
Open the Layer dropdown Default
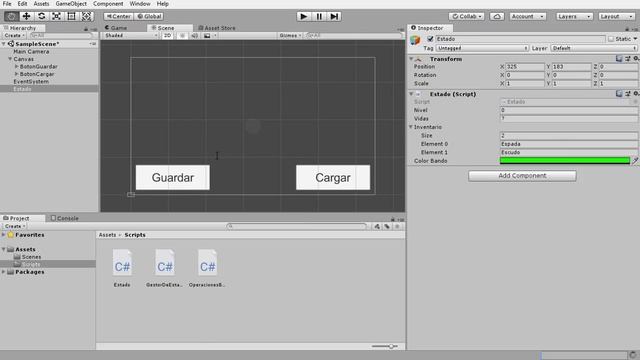click(x=594, y=48)
